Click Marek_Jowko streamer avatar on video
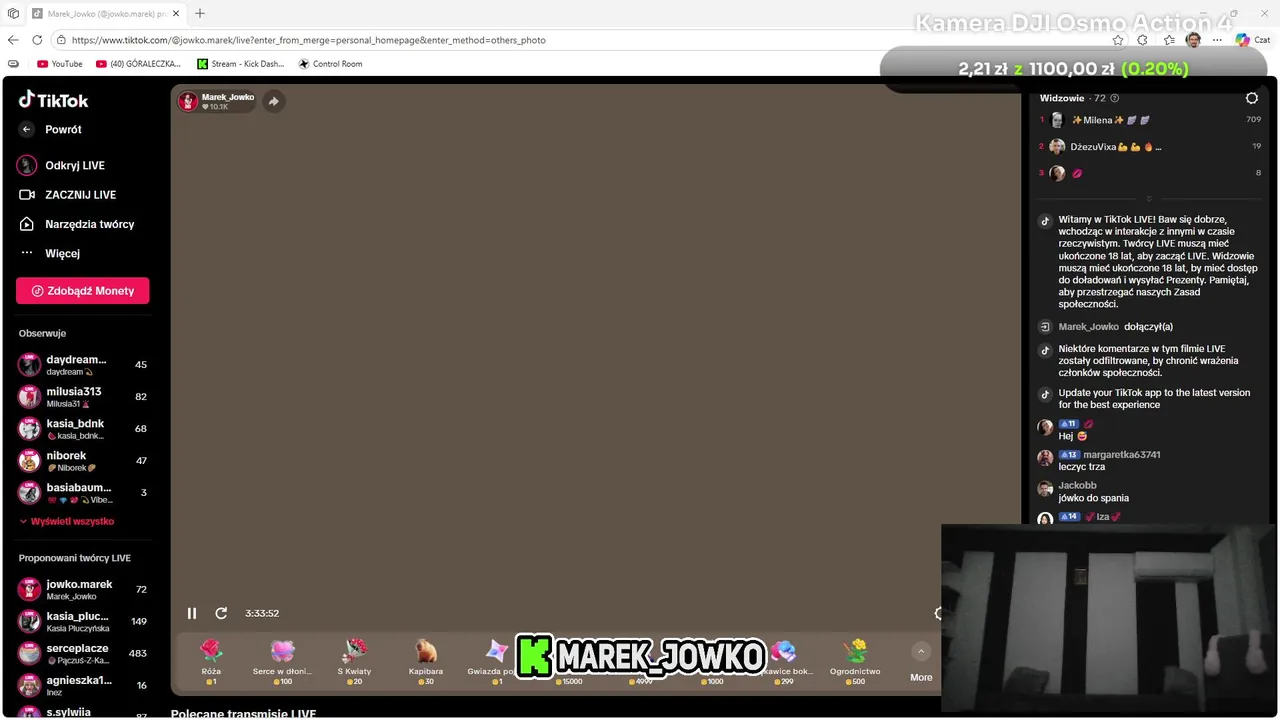Image resolution: width=1280 pixels, height=720 pixels. 188,101
